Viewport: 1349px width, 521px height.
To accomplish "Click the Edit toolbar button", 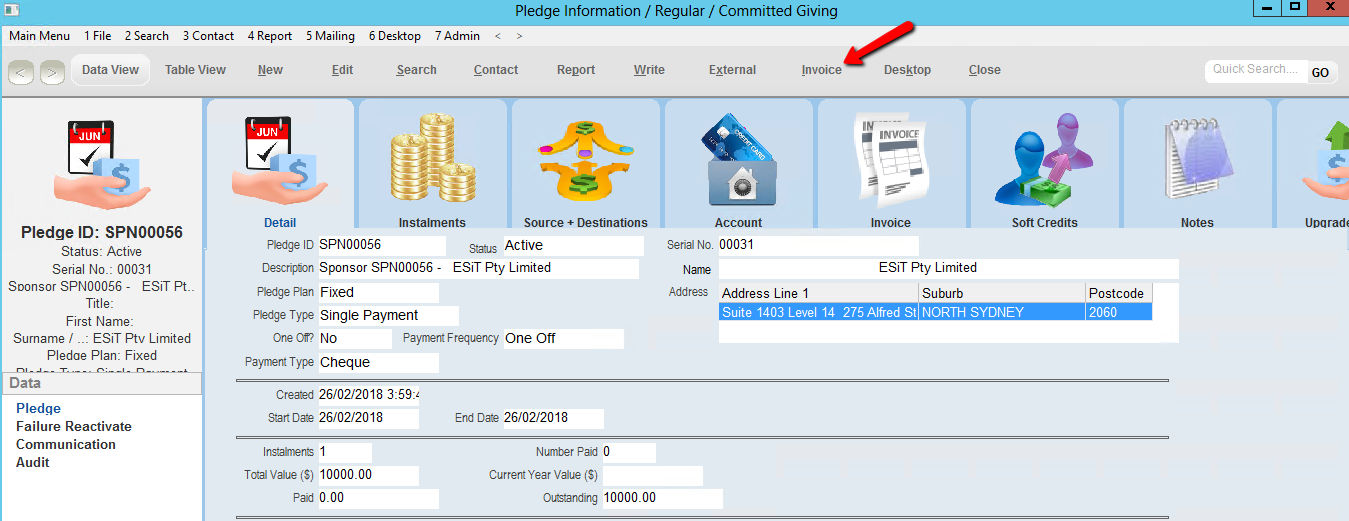I will [342, 70].
